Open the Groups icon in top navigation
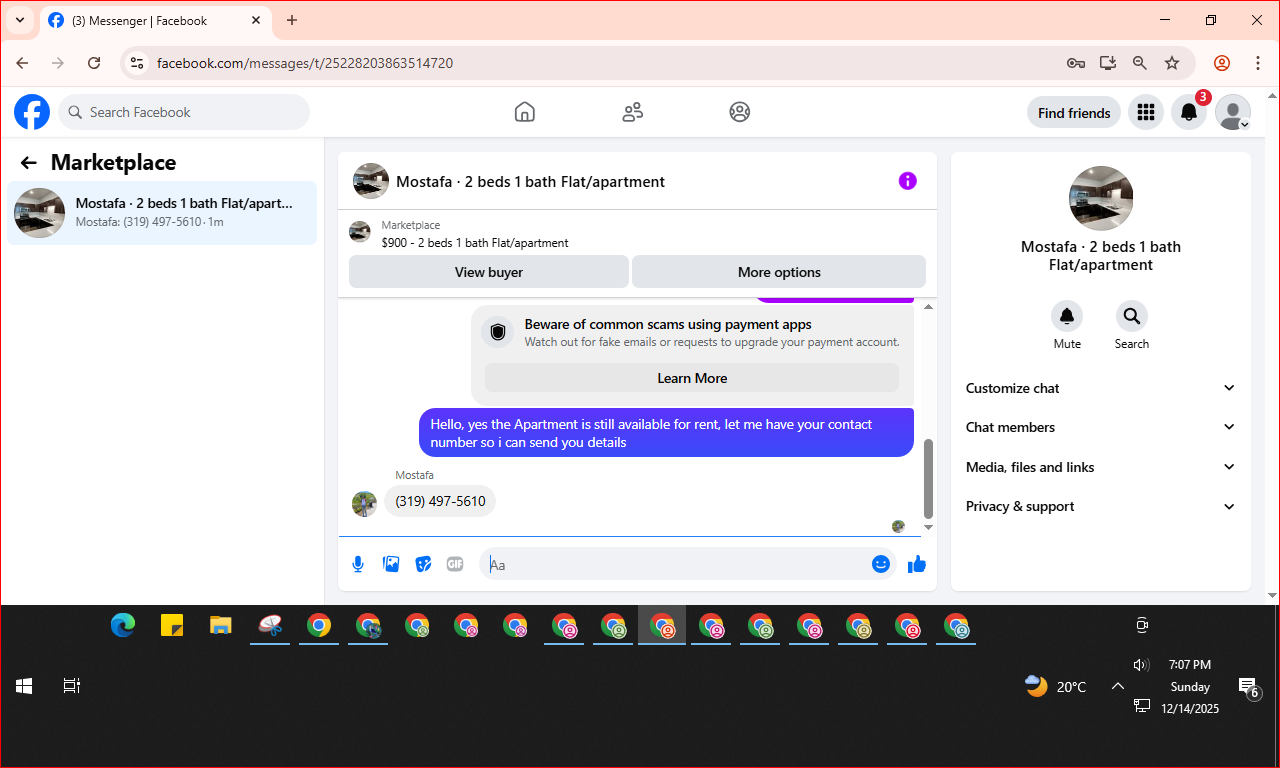1280x768 pixels. [x=740, y=112]
